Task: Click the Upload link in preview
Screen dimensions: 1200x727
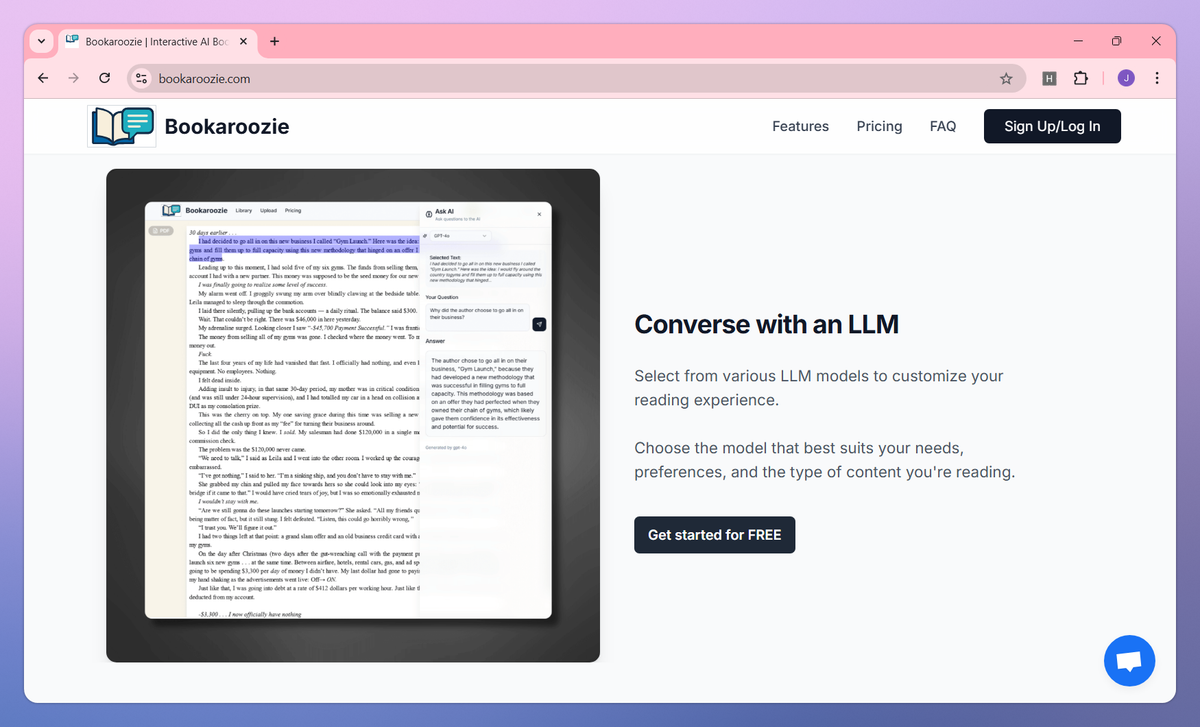Action: point(268,211)
